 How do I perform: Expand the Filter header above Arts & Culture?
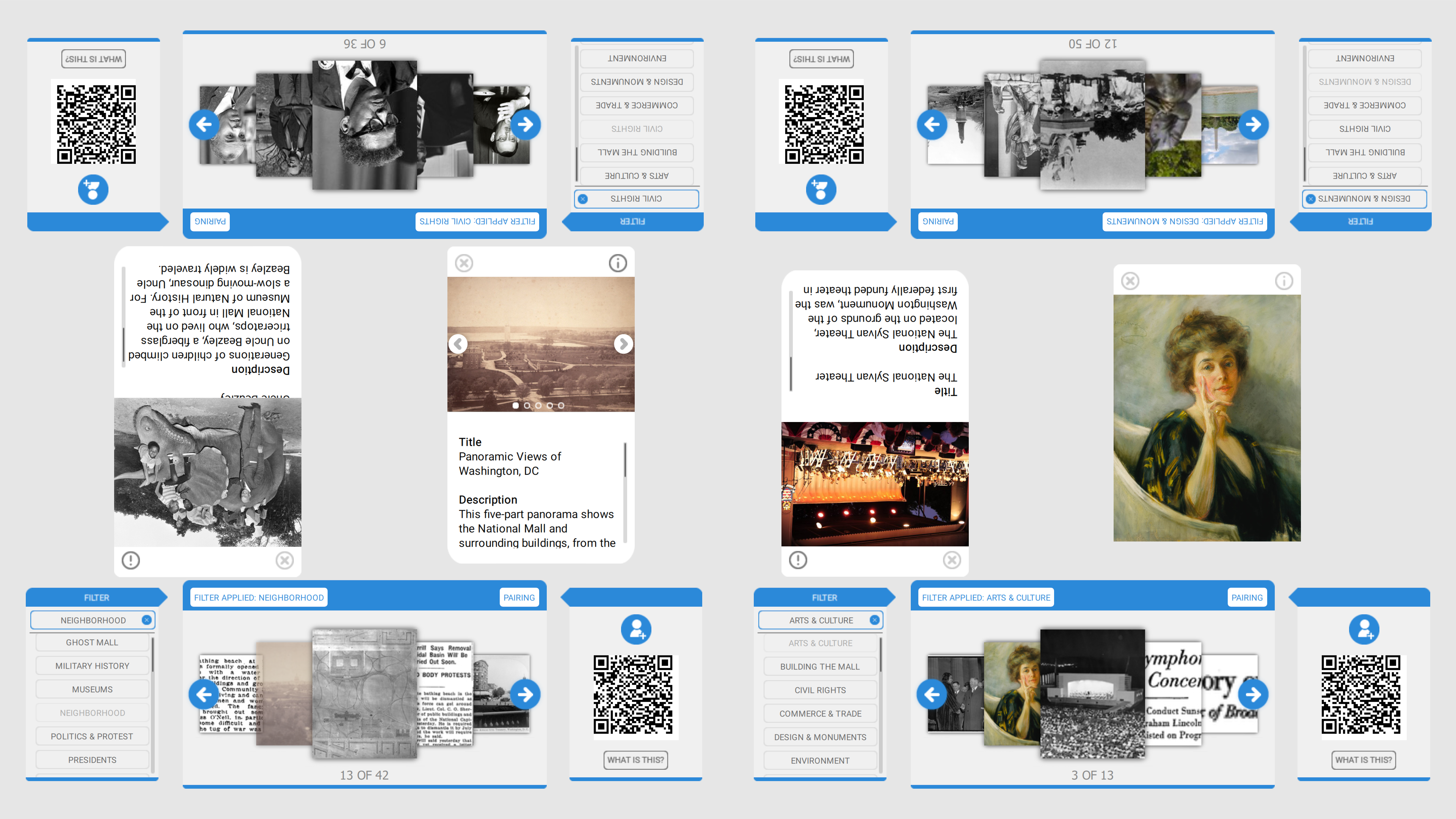tap(824, 598)
